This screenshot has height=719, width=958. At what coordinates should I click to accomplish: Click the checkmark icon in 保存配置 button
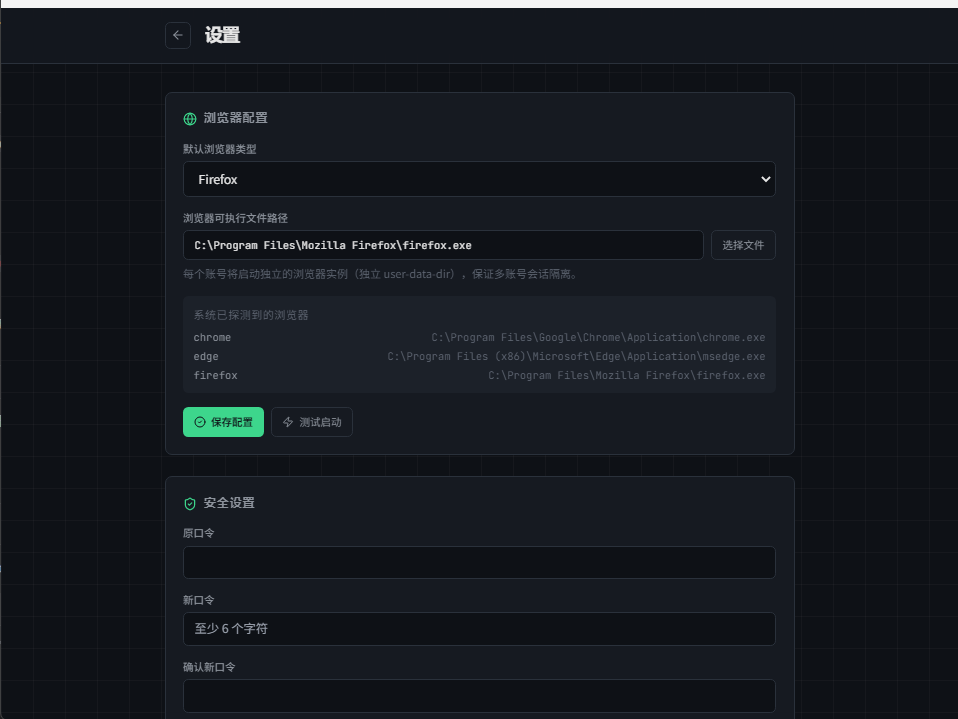(200, 422)
